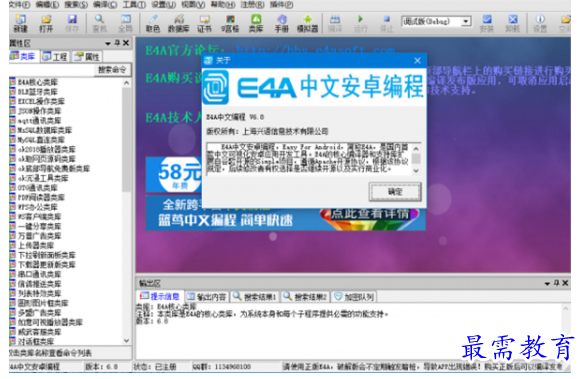Open the 帮助(H) menu
Image resolution: width=583 pixels, height=379 pixels.
(x=223, y=4)
